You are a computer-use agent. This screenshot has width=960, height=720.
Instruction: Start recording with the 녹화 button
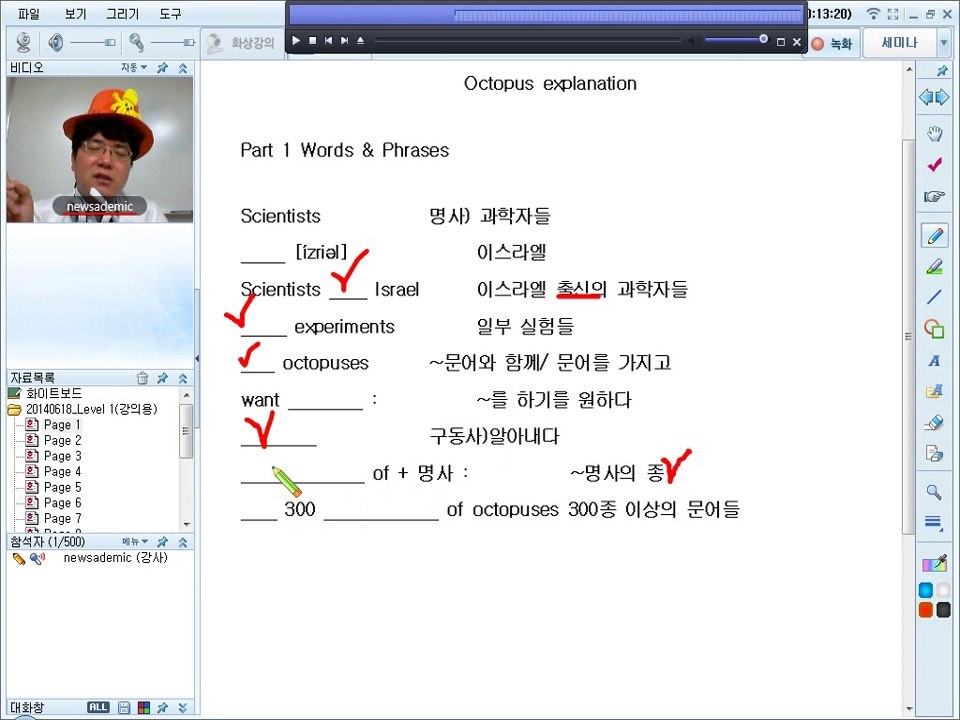pos(832,43)
